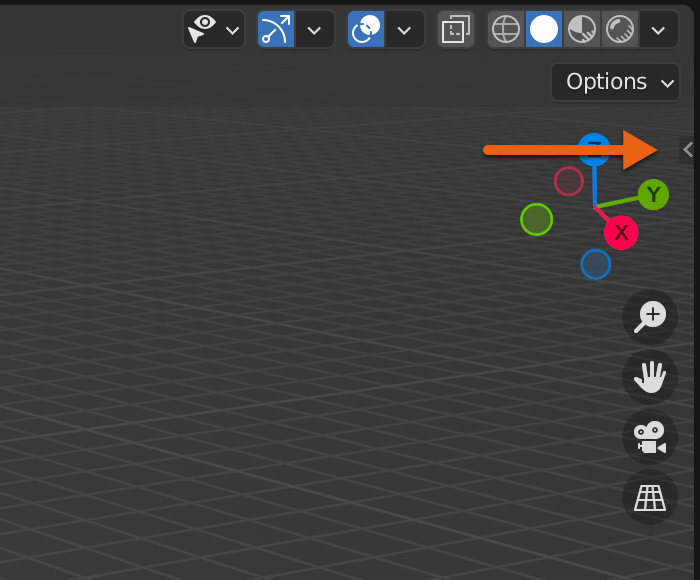Expand the selectability and visibility dropdown arrow
The height and width of the screenshot is (580, 700).
pos(233,30)
